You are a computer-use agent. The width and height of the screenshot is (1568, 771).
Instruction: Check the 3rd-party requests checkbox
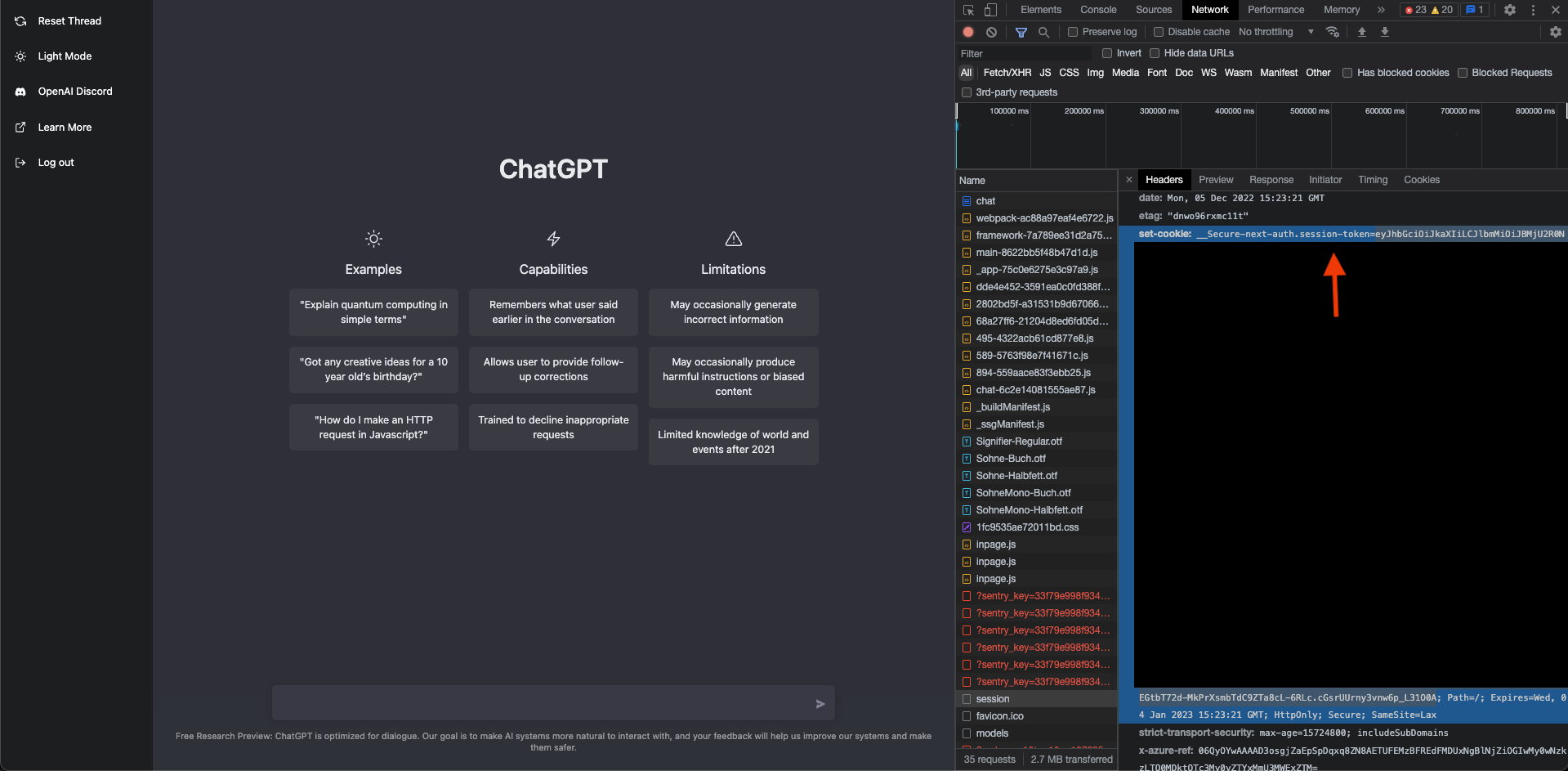[967, 92]
